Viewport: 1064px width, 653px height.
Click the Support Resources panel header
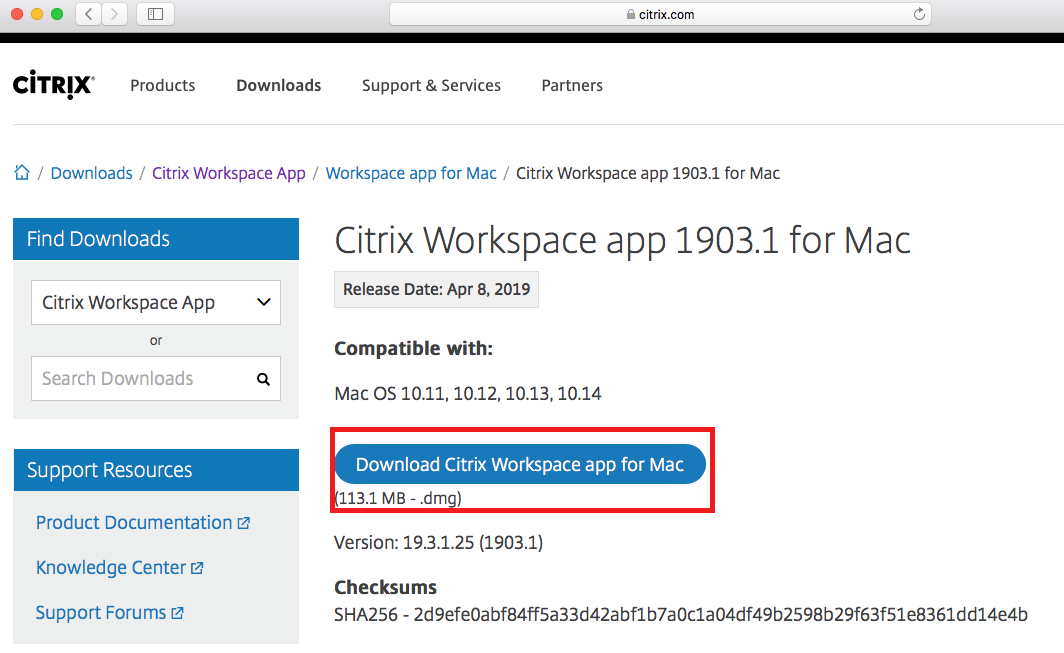[156, 470]
